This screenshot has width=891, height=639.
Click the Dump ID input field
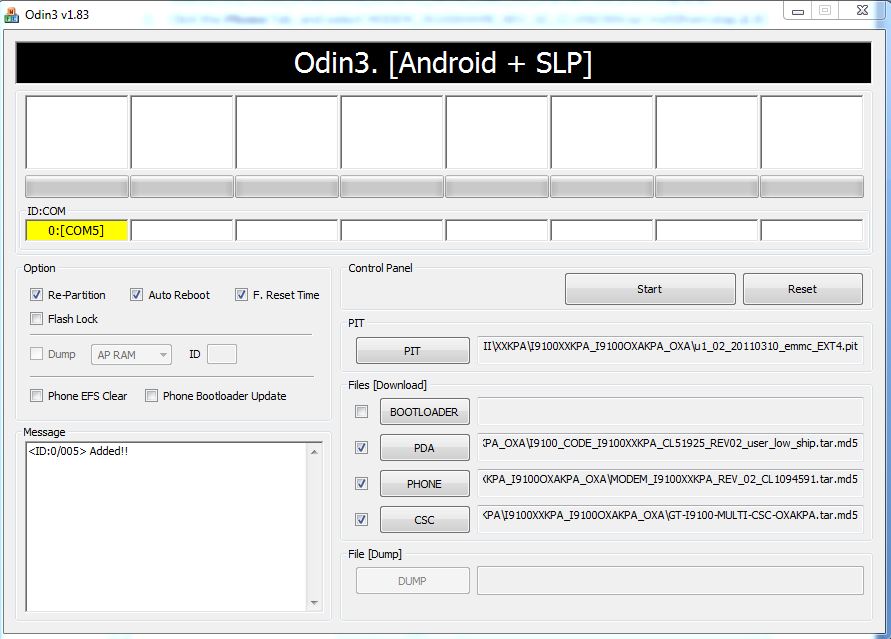pyautogui.click(x=222, y=354)
